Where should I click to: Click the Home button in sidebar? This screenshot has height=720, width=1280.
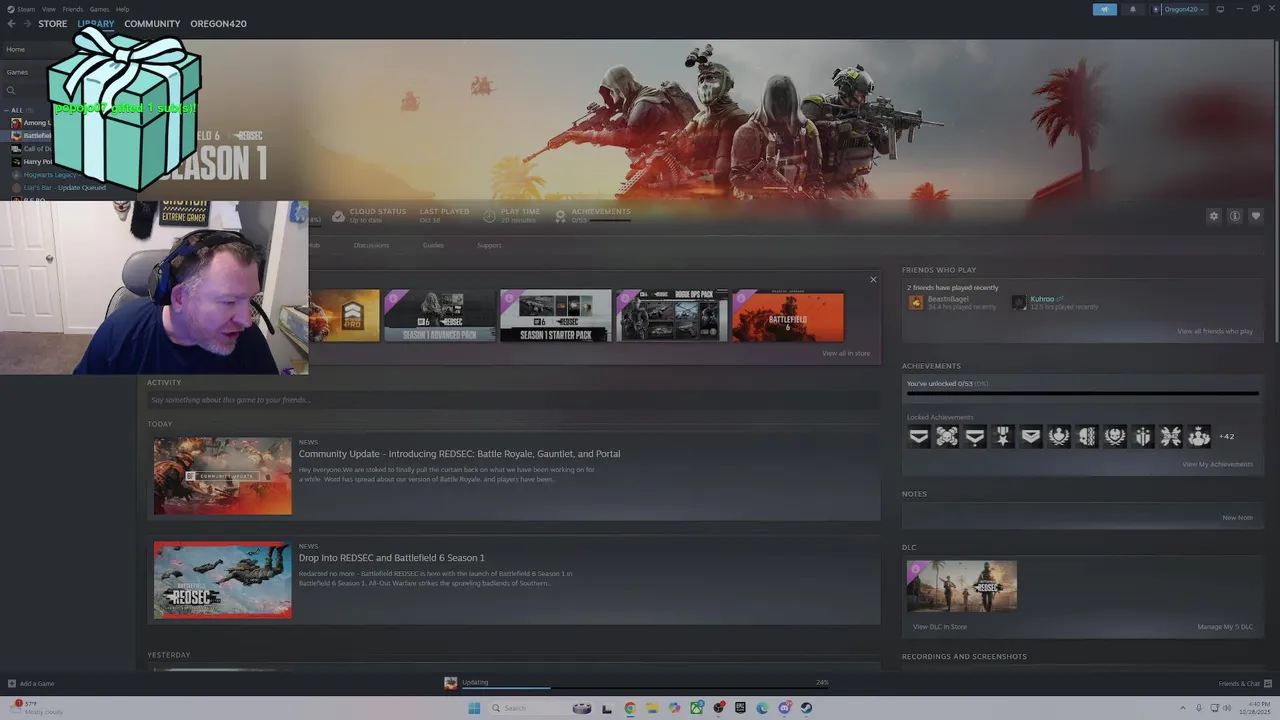click(16, 49)
